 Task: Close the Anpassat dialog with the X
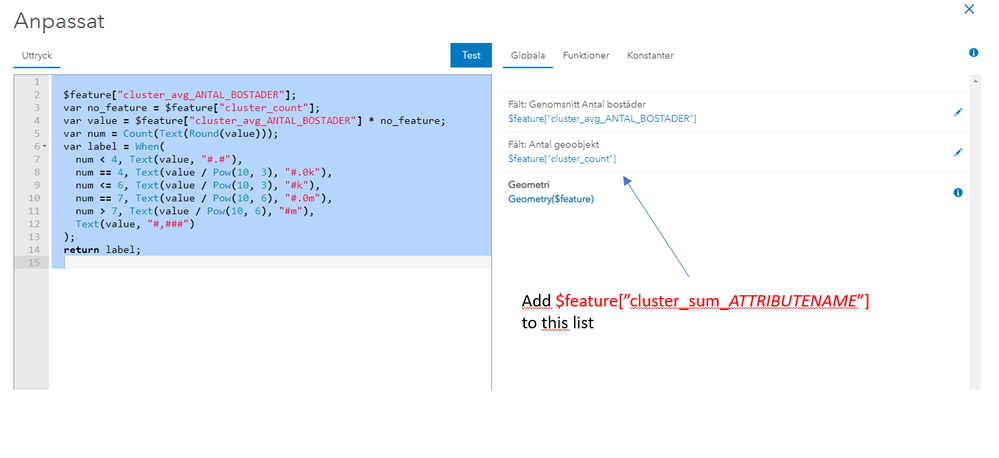click(968, 9)
